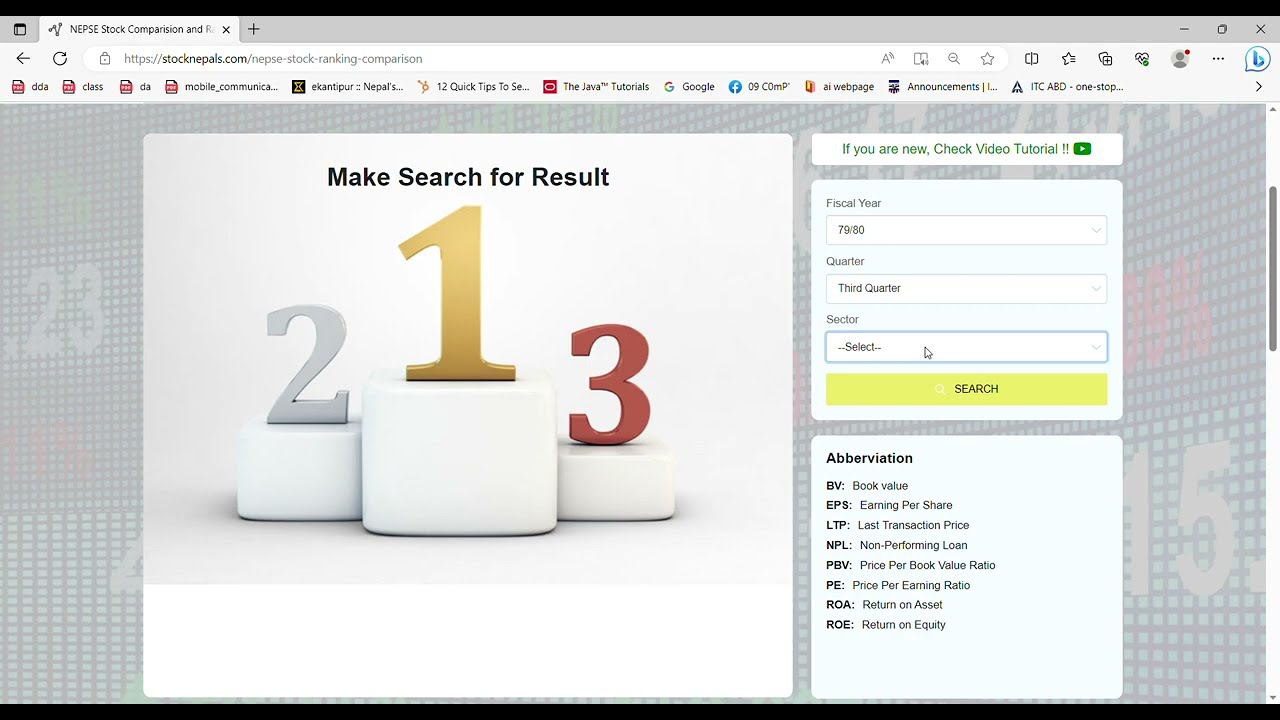Refresh the current page
This screenshot has width=1280, height=720.
pyautogui.click(x=60, y=59)
